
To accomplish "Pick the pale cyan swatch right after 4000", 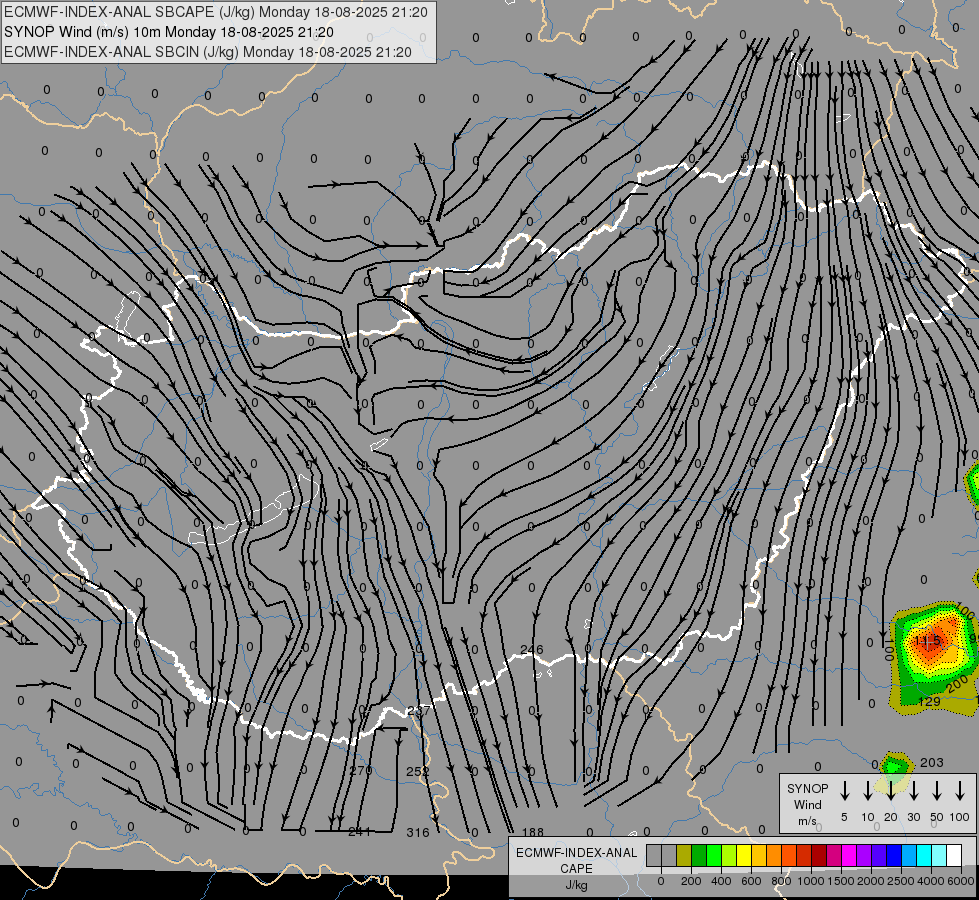I will (x=939, y=855).
